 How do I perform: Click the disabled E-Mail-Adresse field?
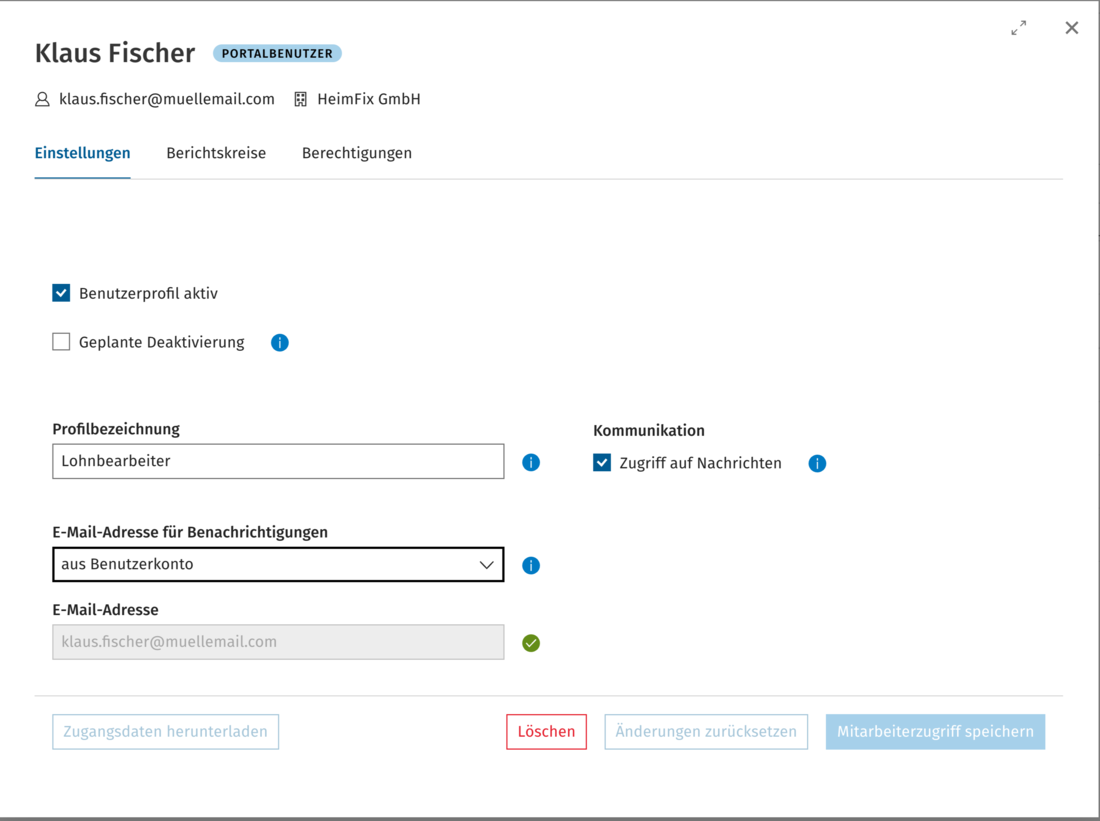(279, 642)
